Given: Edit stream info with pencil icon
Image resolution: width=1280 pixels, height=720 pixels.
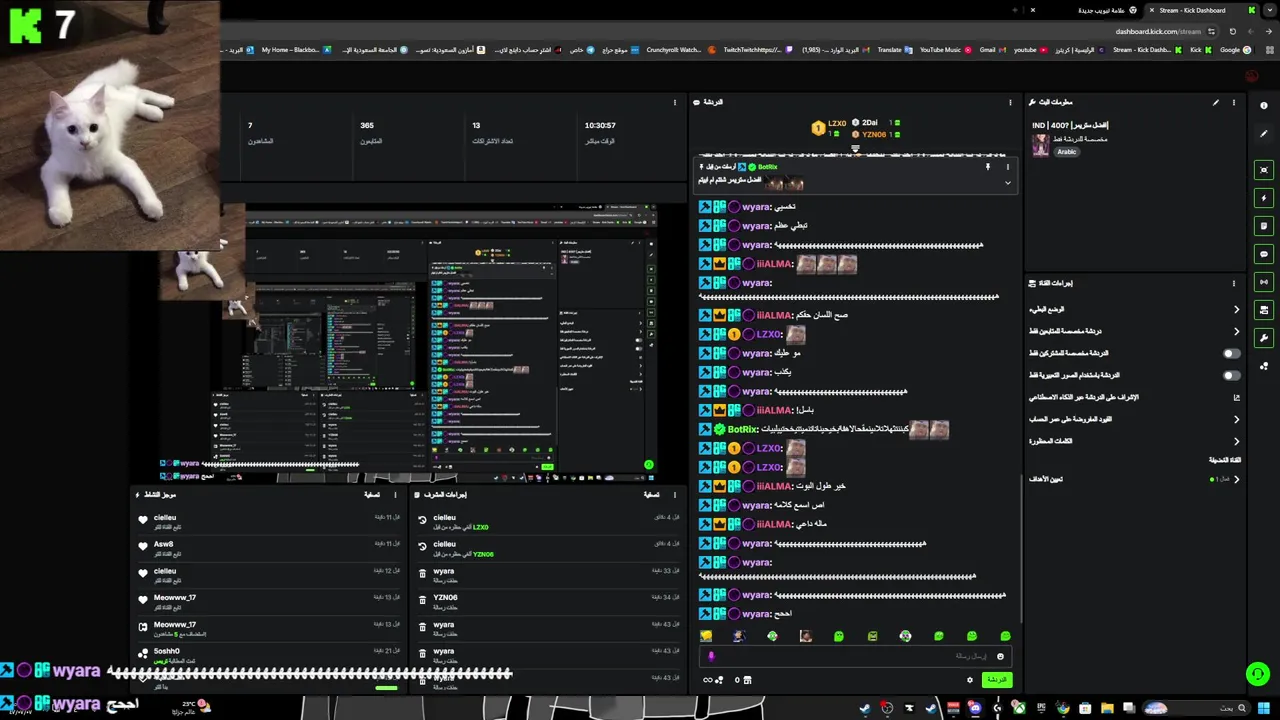Looking at the screenshot, I should point(1216,102).
